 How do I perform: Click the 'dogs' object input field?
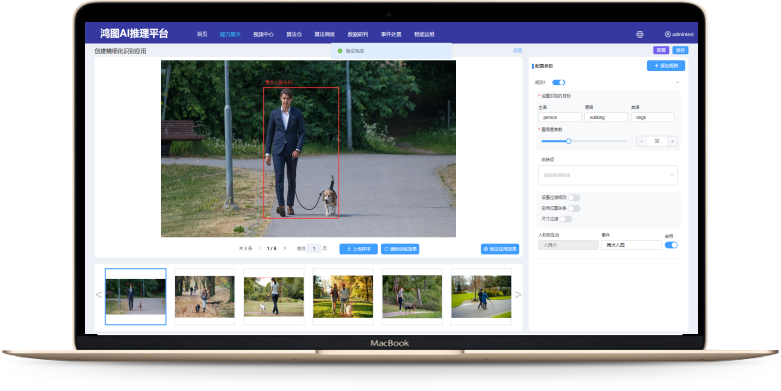(652, 117)
